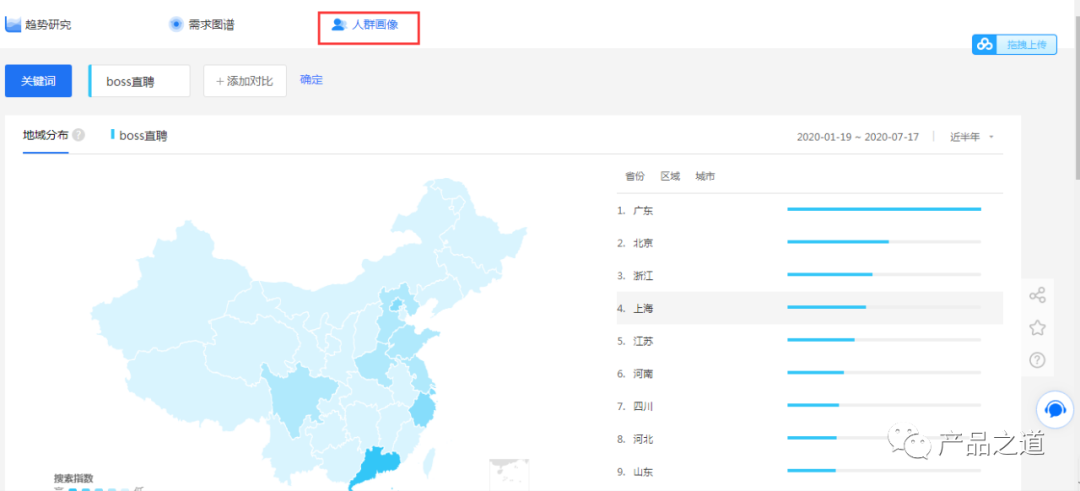Click the 山东 ranking row

tap(809, 471)
